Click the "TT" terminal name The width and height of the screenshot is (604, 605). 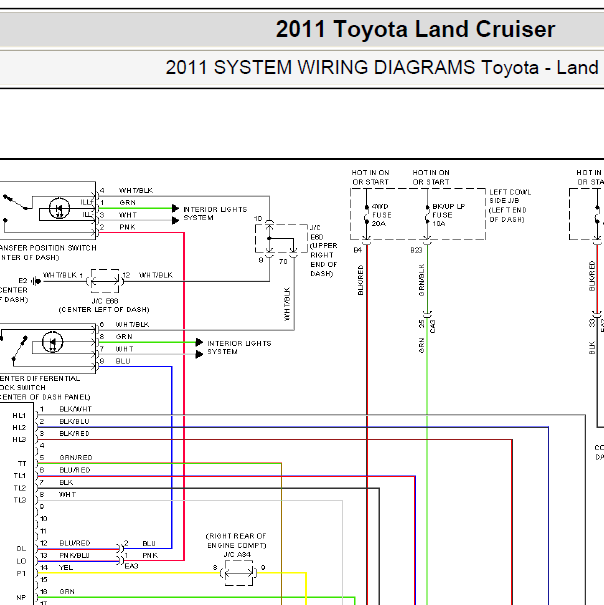coord(22,463)
